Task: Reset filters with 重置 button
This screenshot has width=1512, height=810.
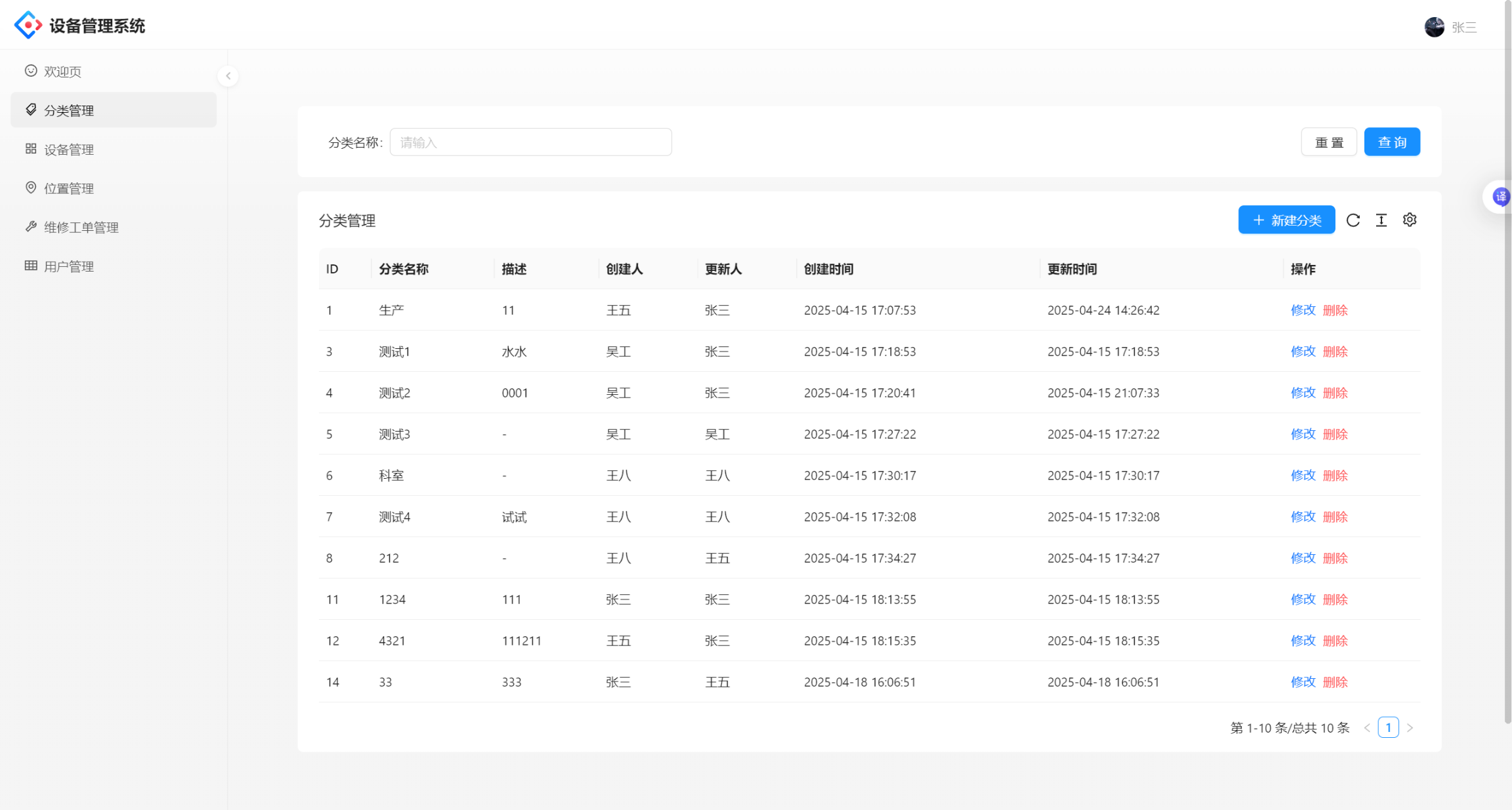Action: coord(1328,142)
